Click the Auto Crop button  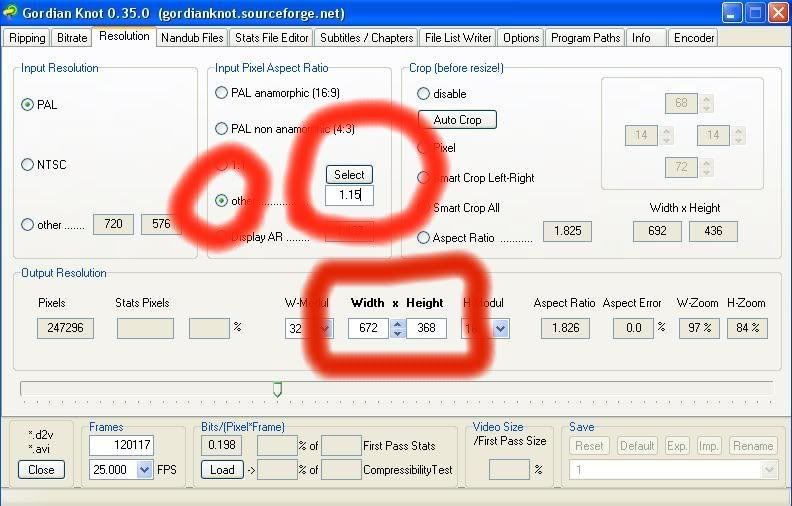point(457,120)
